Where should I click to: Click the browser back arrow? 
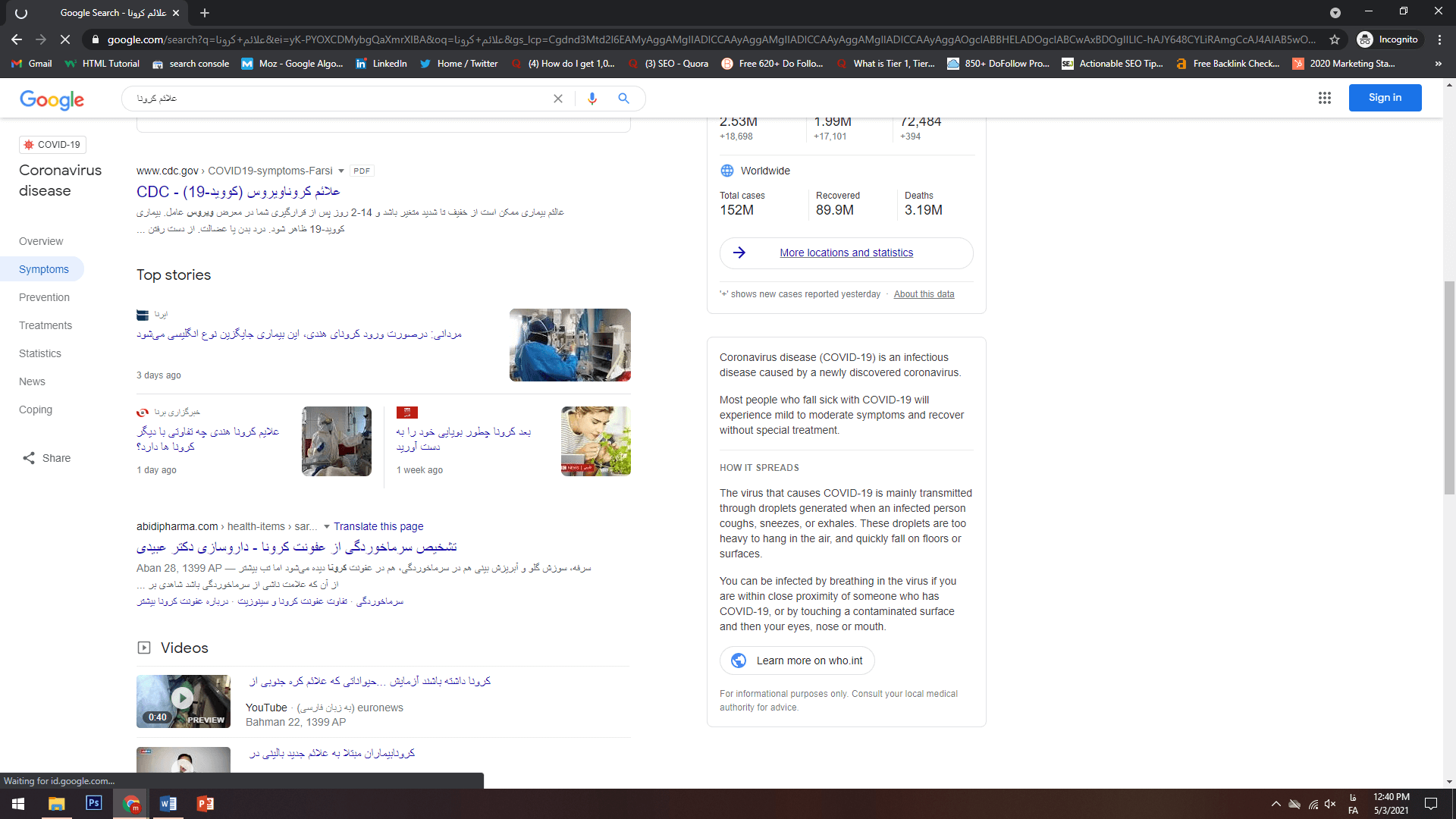pos(17,39)
